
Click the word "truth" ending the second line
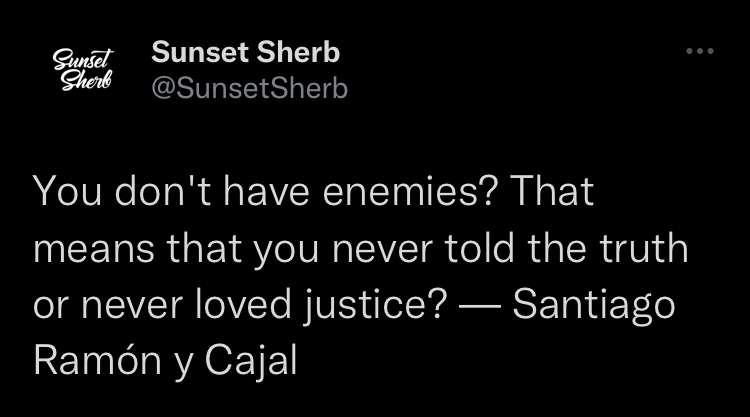coord(644,249)
